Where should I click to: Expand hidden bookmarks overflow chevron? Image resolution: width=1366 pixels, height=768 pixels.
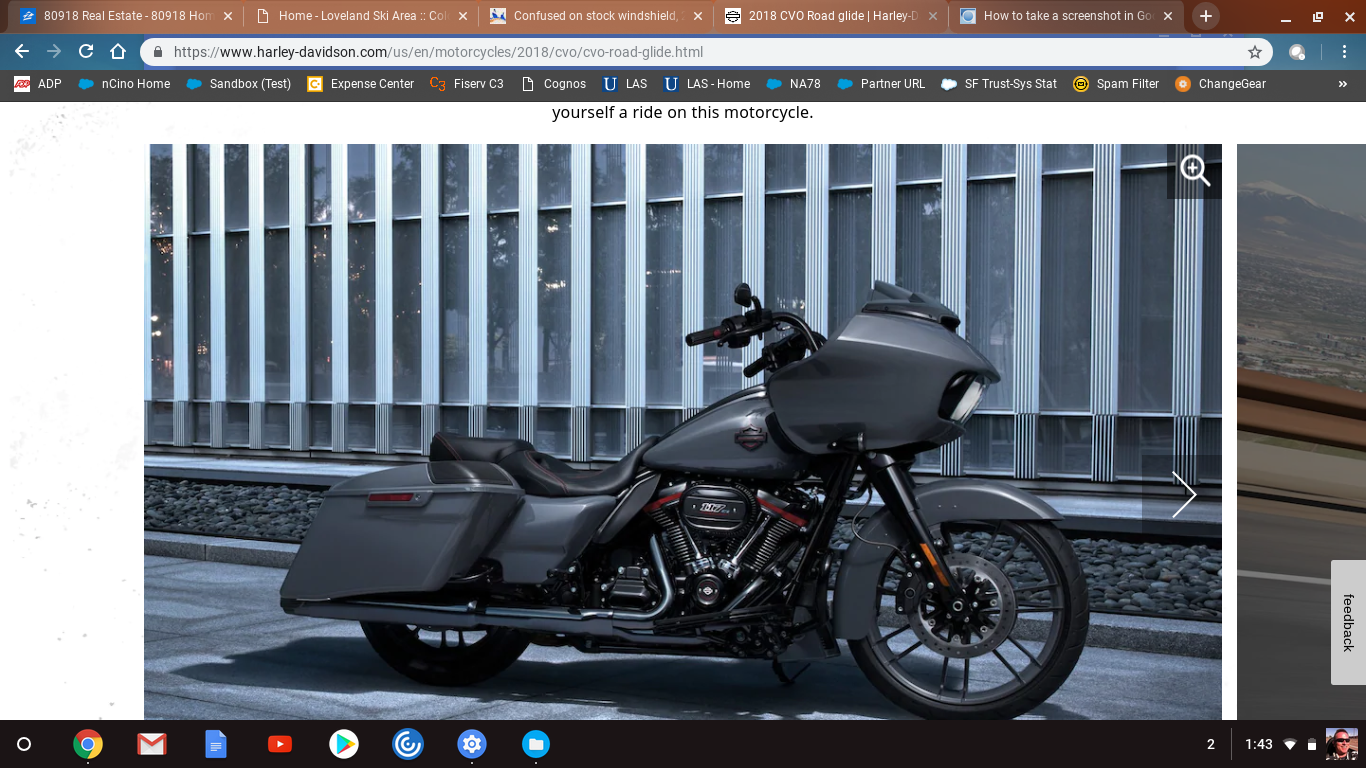[x=1342, y=84]
